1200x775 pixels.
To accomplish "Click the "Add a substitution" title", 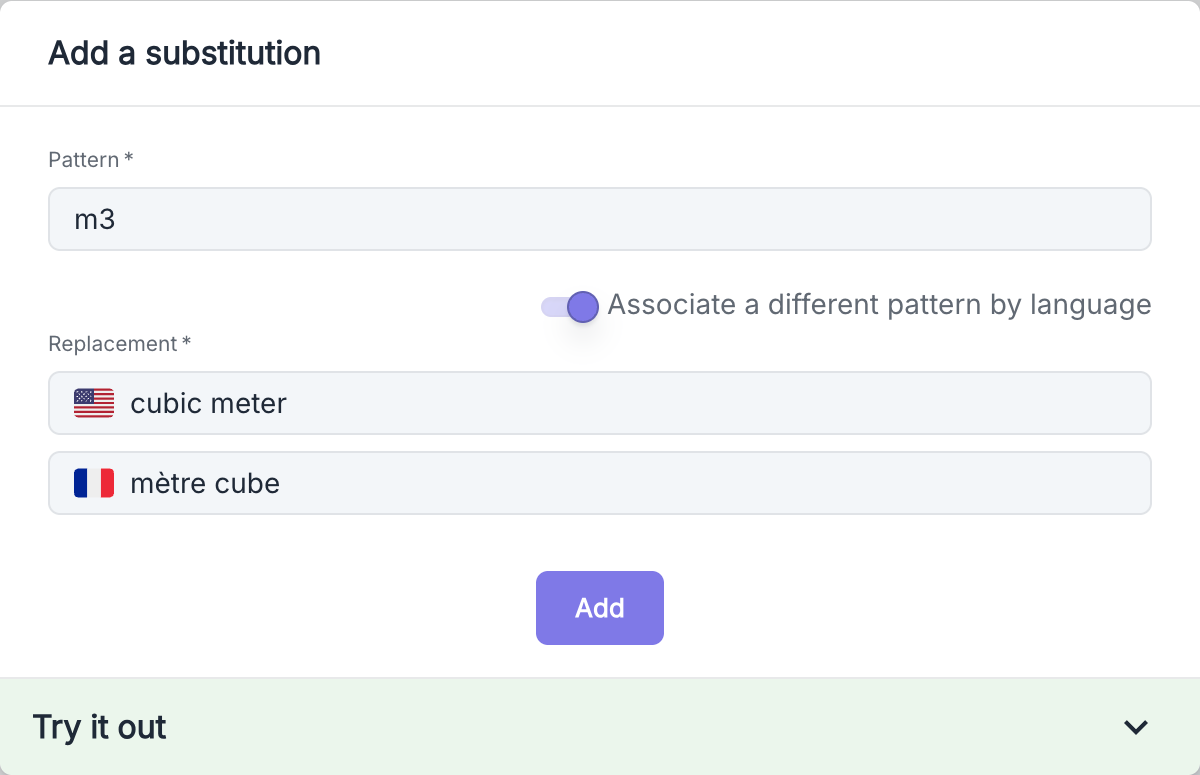I will [x=185, y=53].
